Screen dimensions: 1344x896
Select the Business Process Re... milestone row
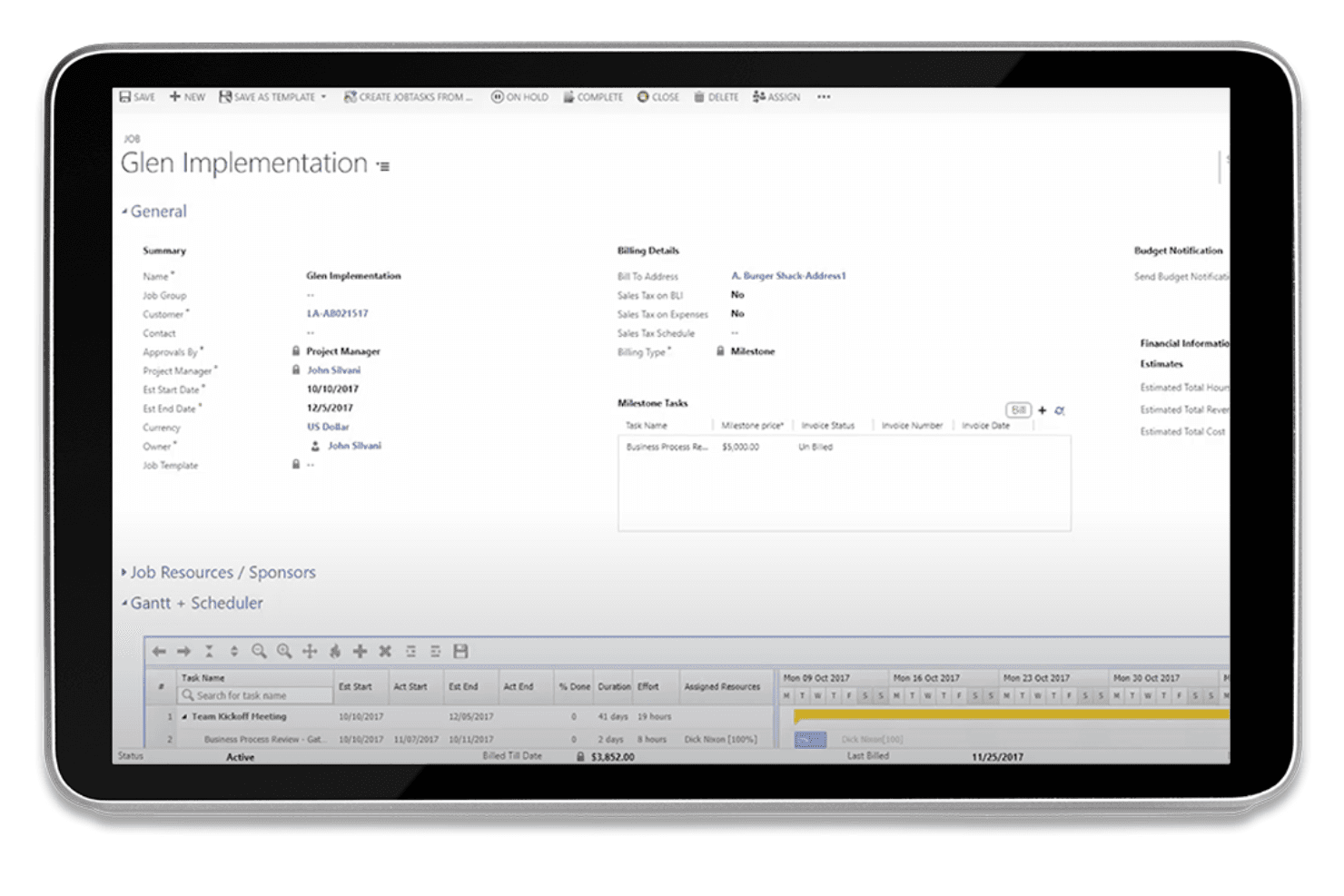tap(844, 447)
